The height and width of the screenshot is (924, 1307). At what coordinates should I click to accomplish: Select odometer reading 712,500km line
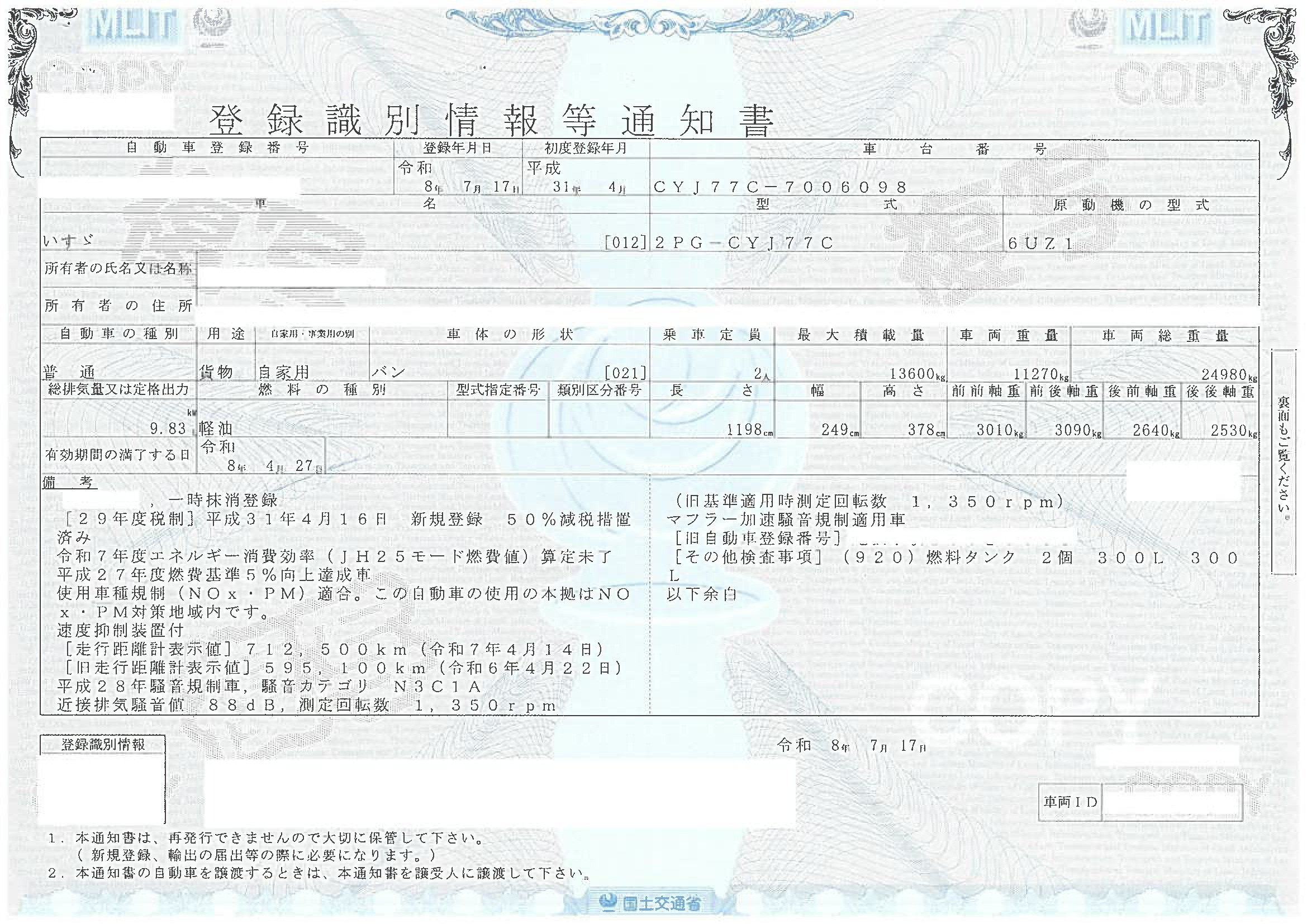point(334,649)
